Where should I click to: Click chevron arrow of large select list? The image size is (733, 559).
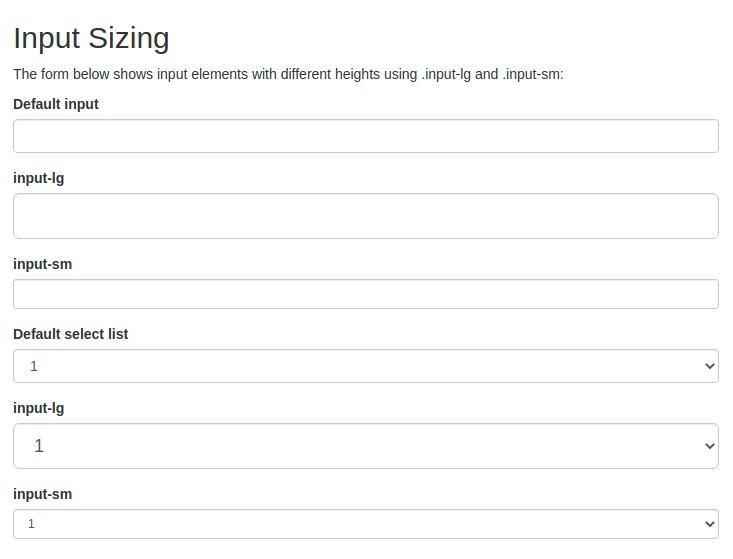click(710, 446)
